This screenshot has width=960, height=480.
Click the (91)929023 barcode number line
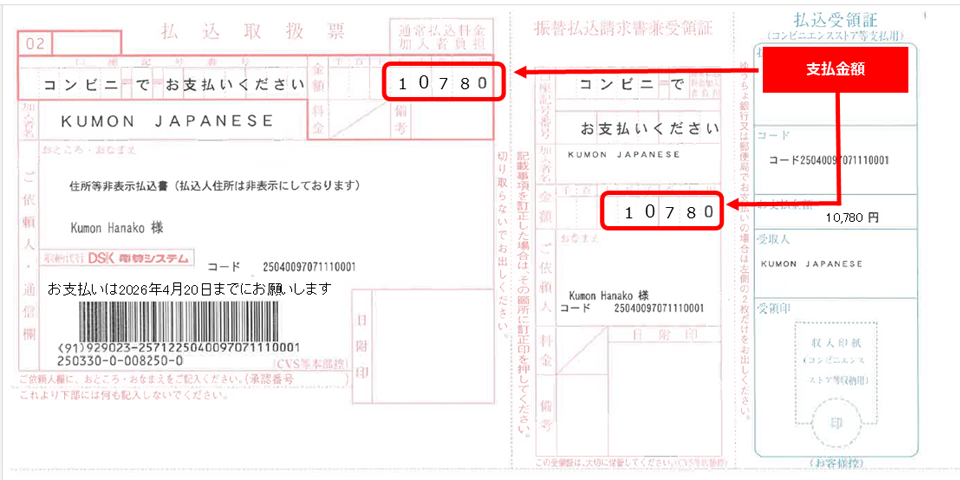180,347
